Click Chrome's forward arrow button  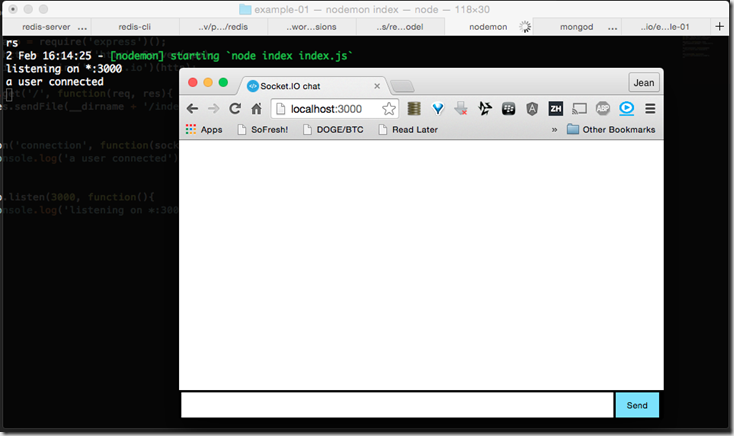pyautogui.click(x=213, y=109)
